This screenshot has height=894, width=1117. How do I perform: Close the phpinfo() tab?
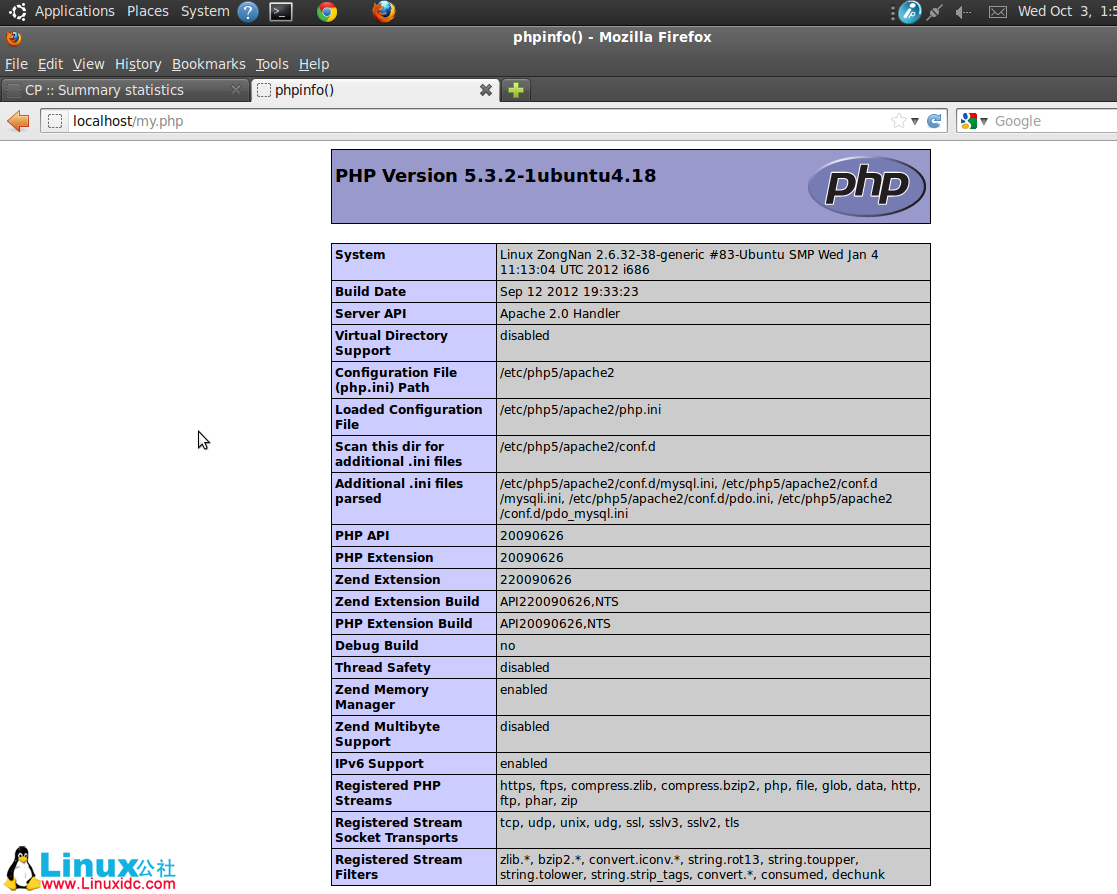[x=486, y=90]
